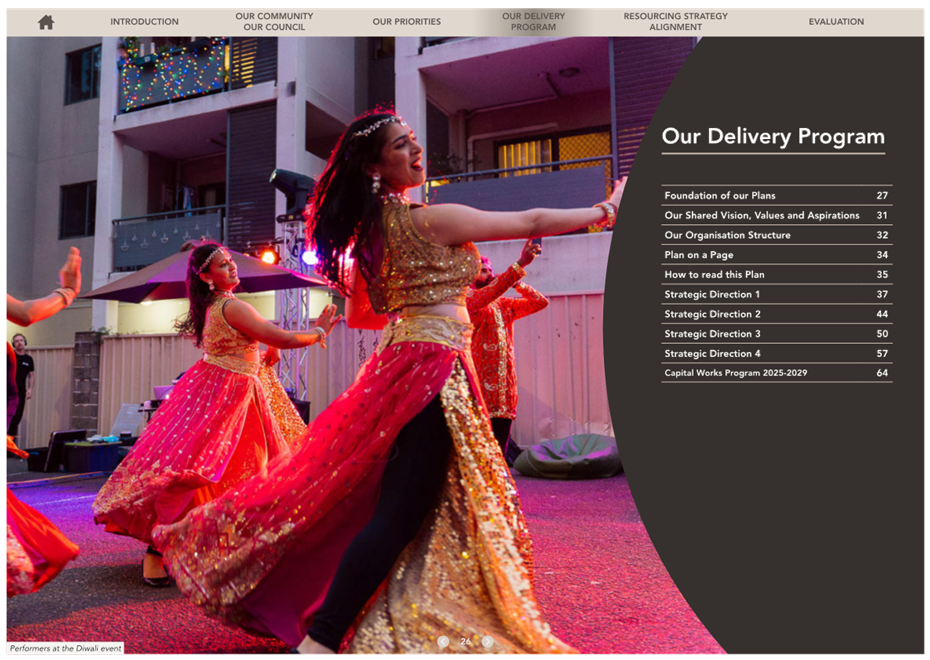930x660 pixels.
Task: Jump to the Evaluation tab
Action: 836,22
